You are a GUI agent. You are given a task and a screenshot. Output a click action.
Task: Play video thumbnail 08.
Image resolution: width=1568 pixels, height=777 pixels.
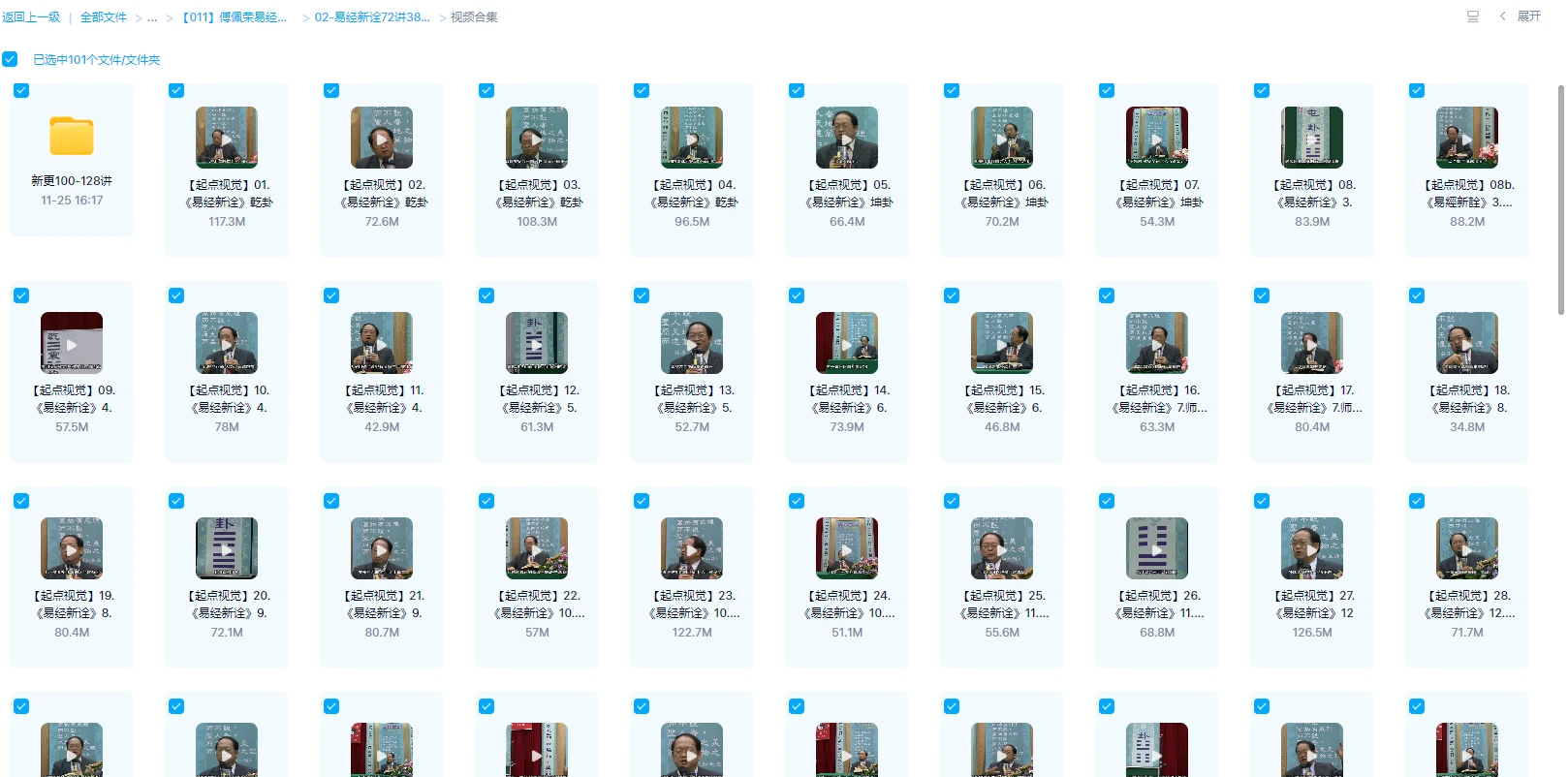point(1312,138)
